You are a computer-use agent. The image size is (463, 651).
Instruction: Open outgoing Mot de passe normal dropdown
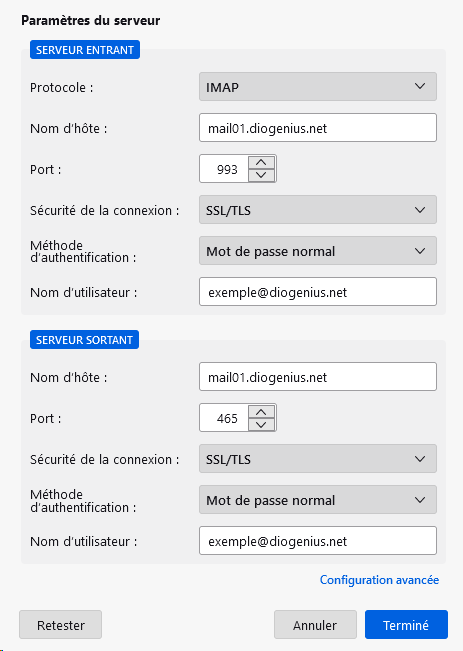point(318,500)
